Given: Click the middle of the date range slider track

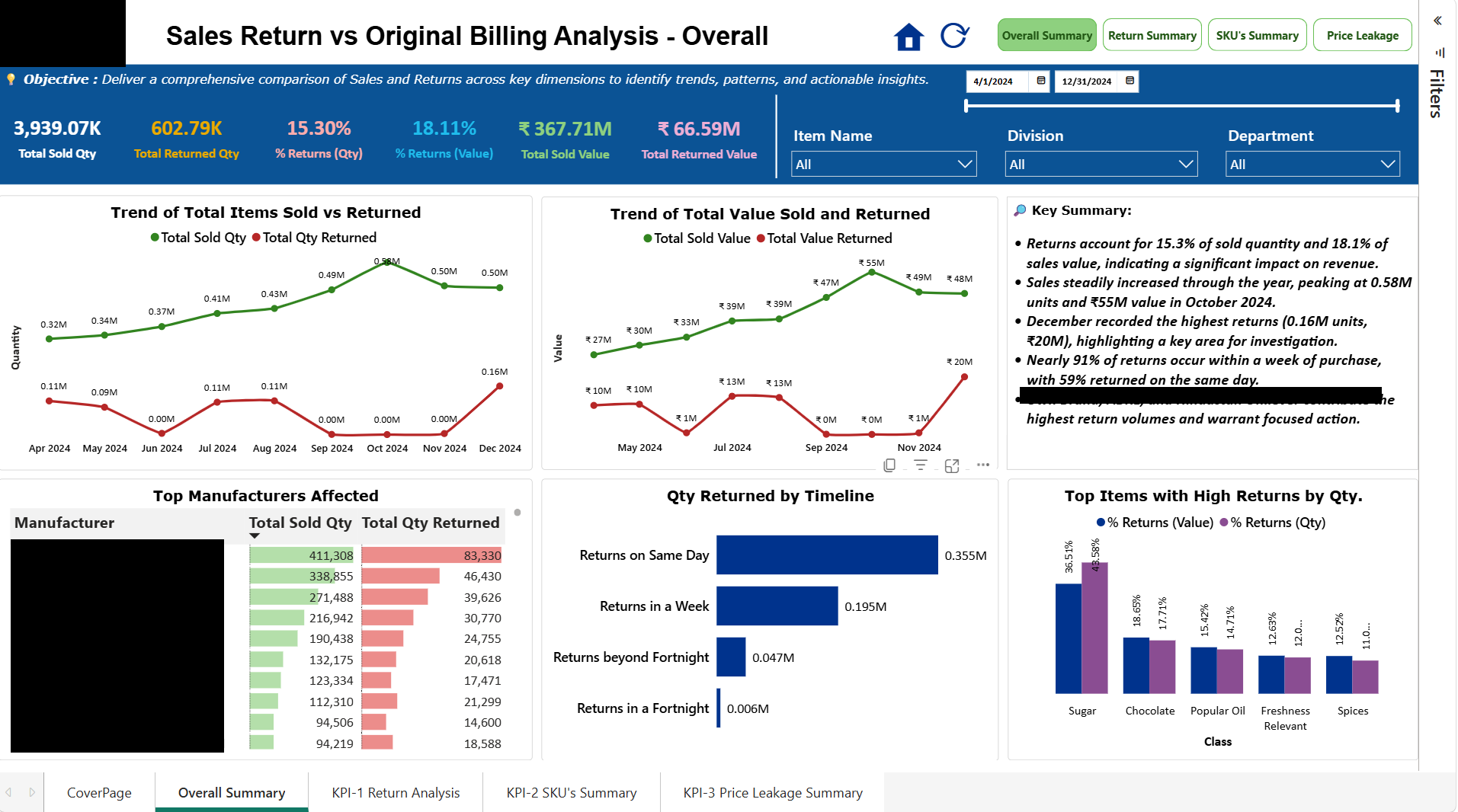Looking at the screenshot, I should 1181,106.
